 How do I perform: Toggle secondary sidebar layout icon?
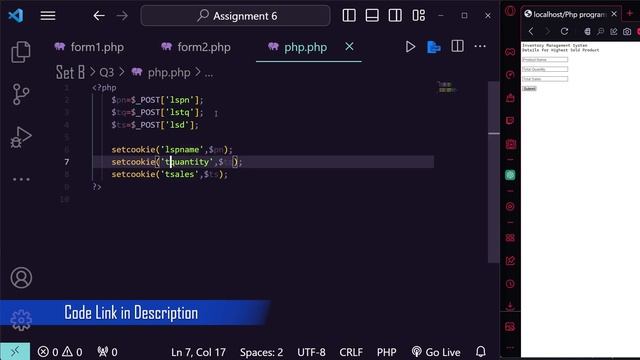pos(395,16)
